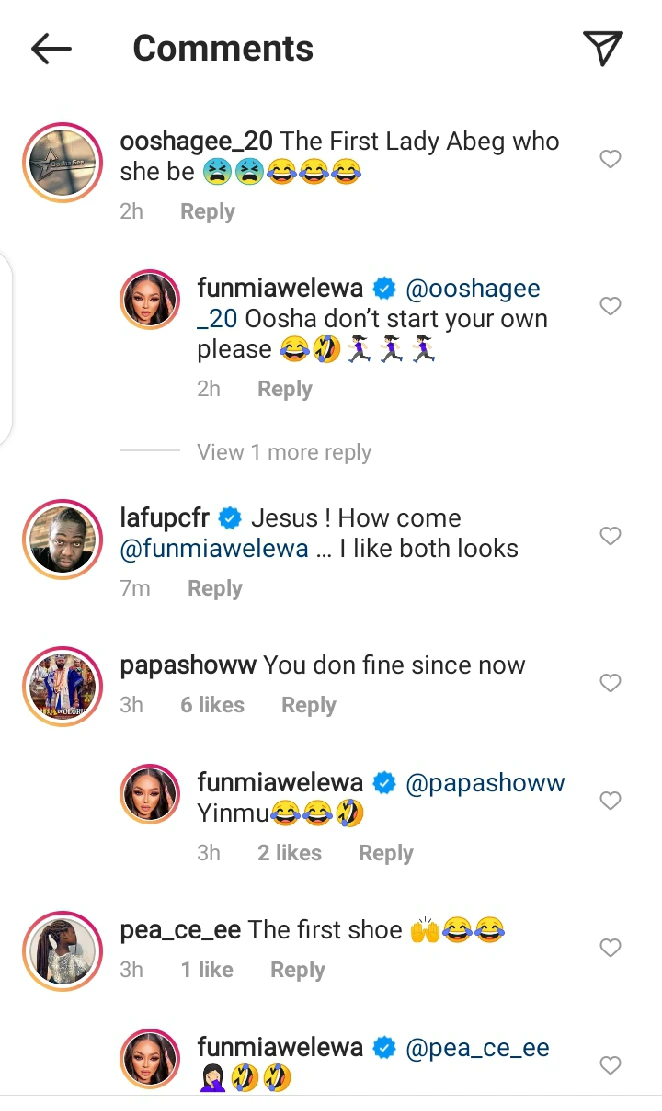The image size is (662, 1111).
Task: Reply to lafupcfr's comment
Action: (215, 589)
